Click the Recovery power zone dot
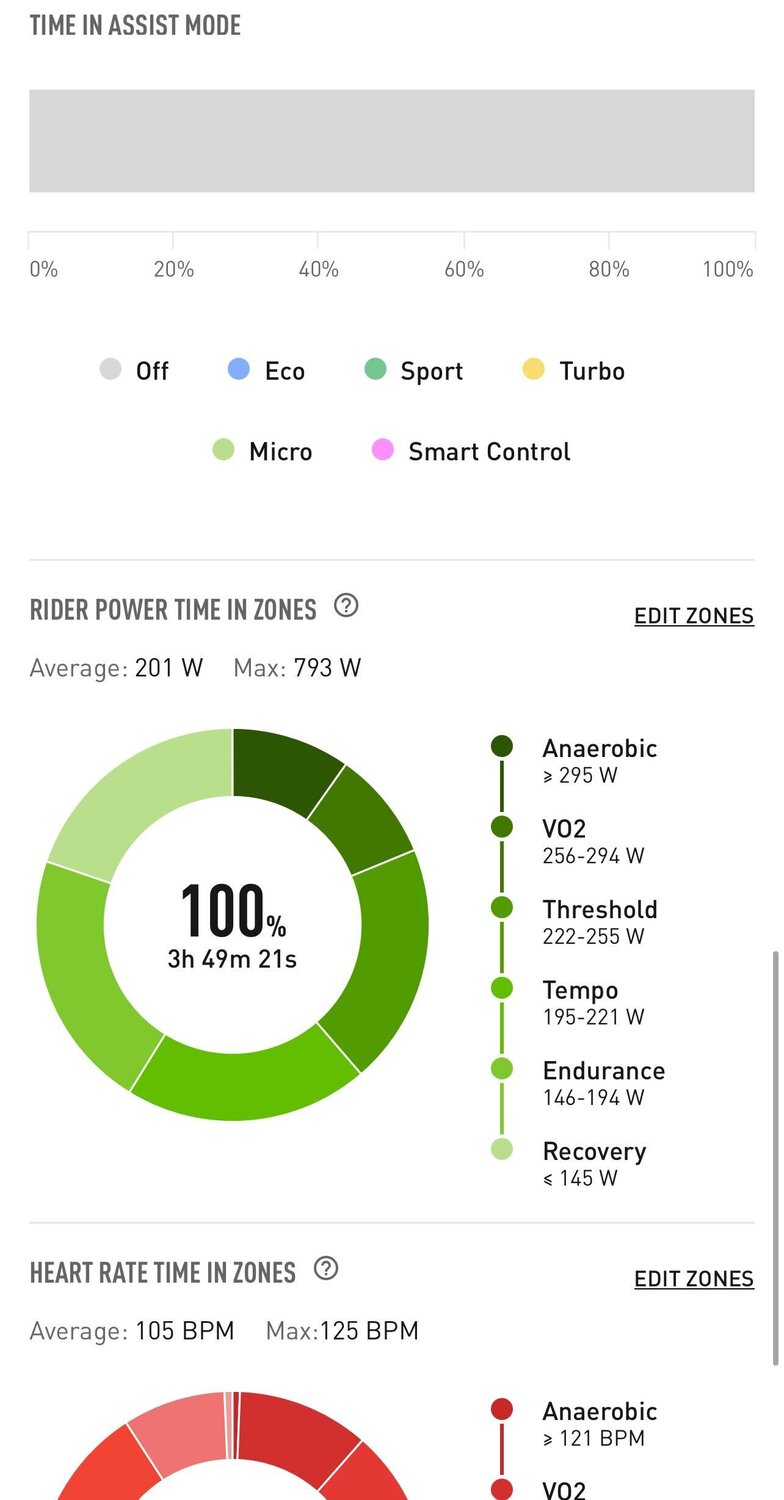 tap(502, 1150)
